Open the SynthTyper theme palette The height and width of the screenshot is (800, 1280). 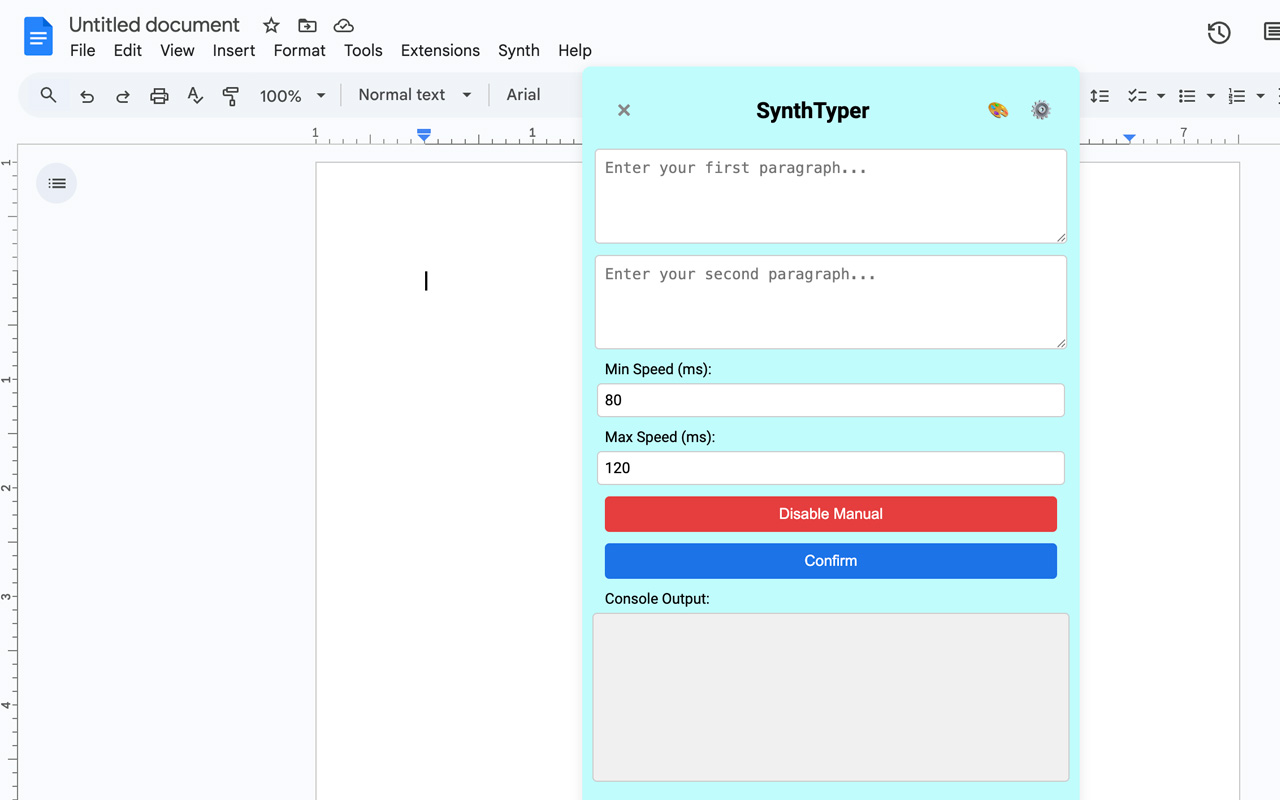997,110
